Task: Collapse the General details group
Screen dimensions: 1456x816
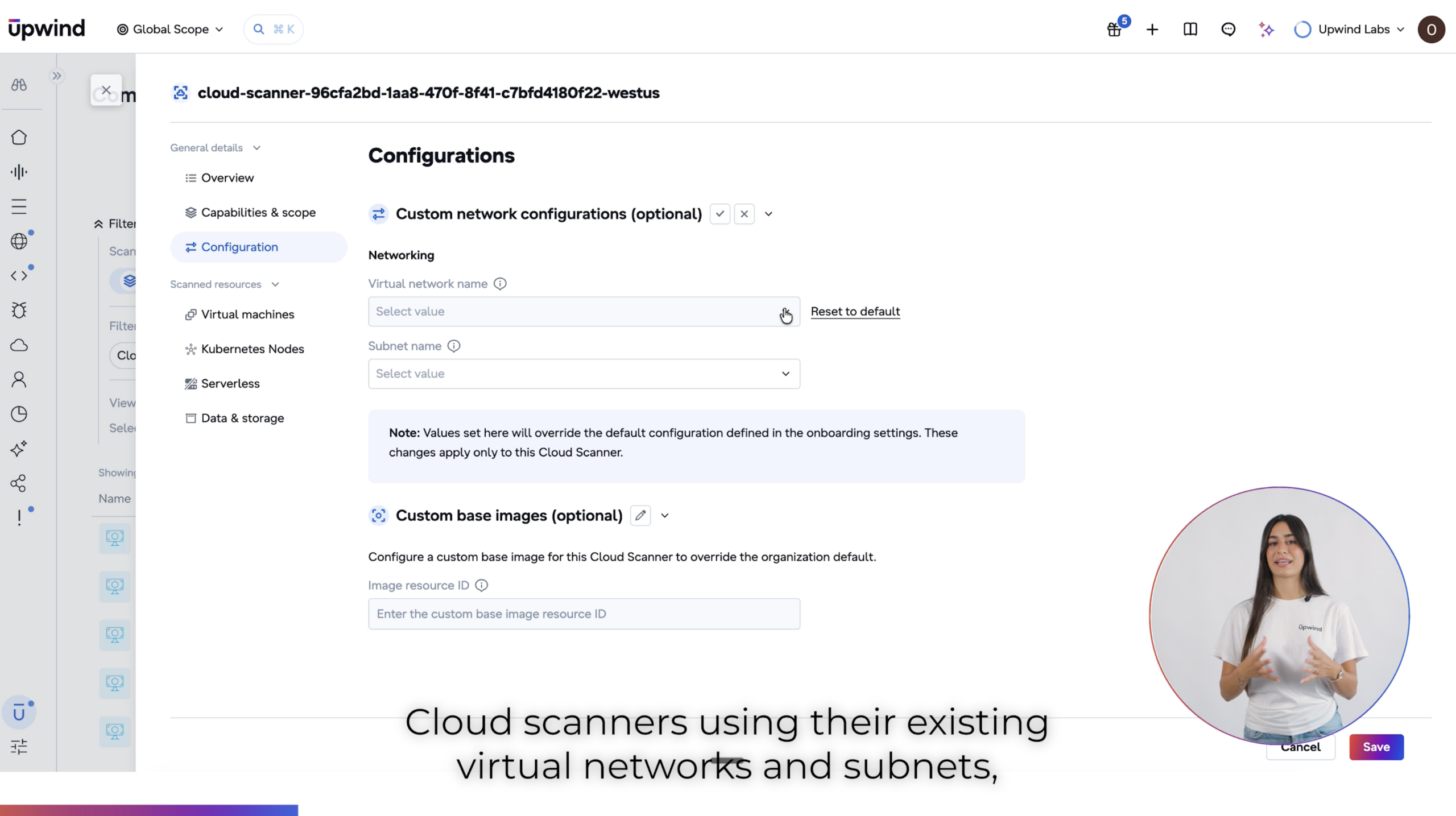Action: (216, 148)
